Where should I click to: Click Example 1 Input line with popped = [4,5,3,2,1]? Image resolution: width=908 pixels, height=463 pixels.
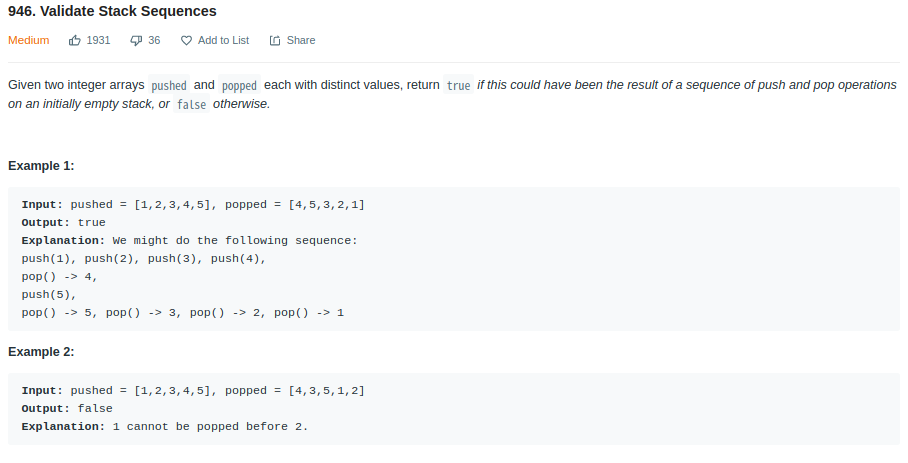click(193, 205)
